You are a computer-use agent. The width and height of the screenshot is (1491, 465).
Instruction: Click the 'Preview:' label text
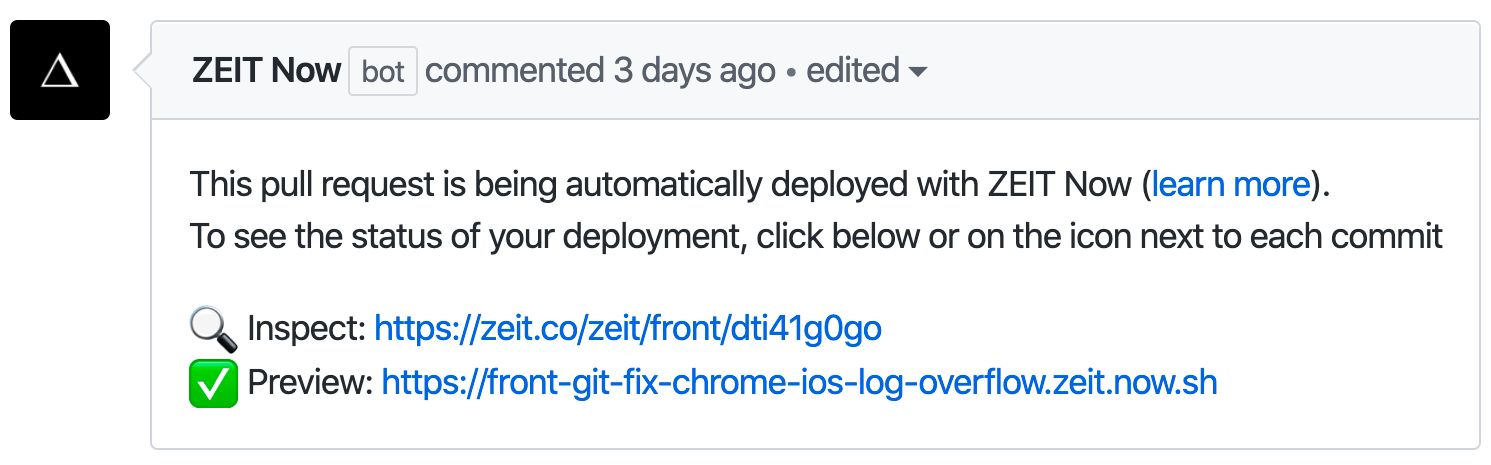click(310, 382)
